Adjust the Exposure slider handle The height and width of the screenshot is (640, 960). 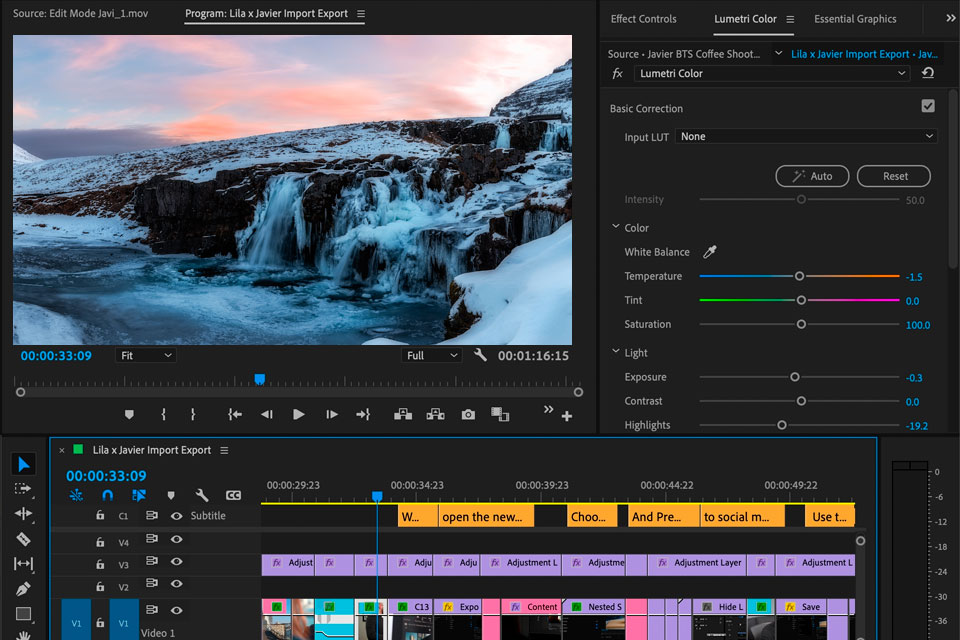795,377
